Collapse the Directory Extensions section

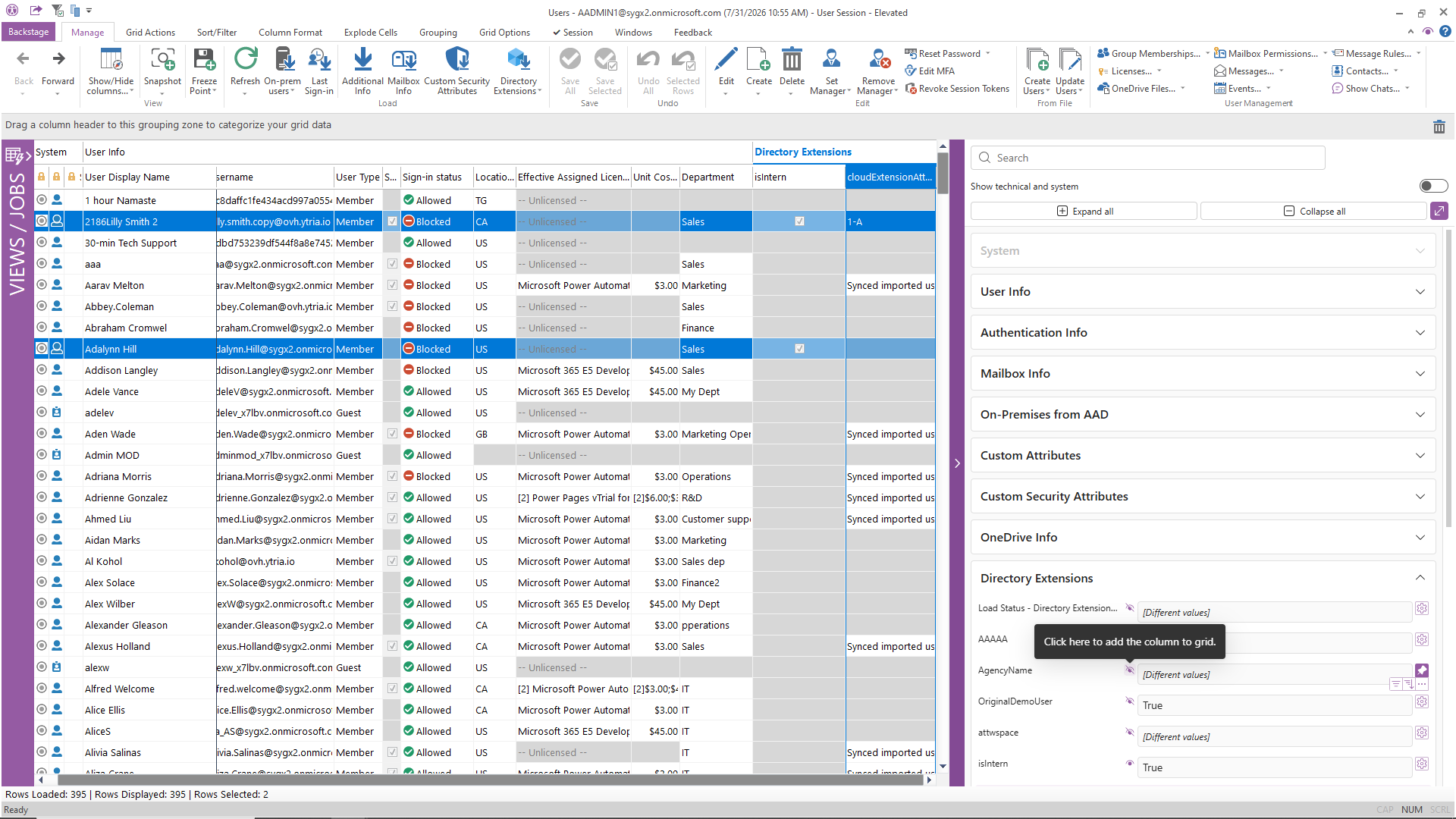(x=1203, y=579)
